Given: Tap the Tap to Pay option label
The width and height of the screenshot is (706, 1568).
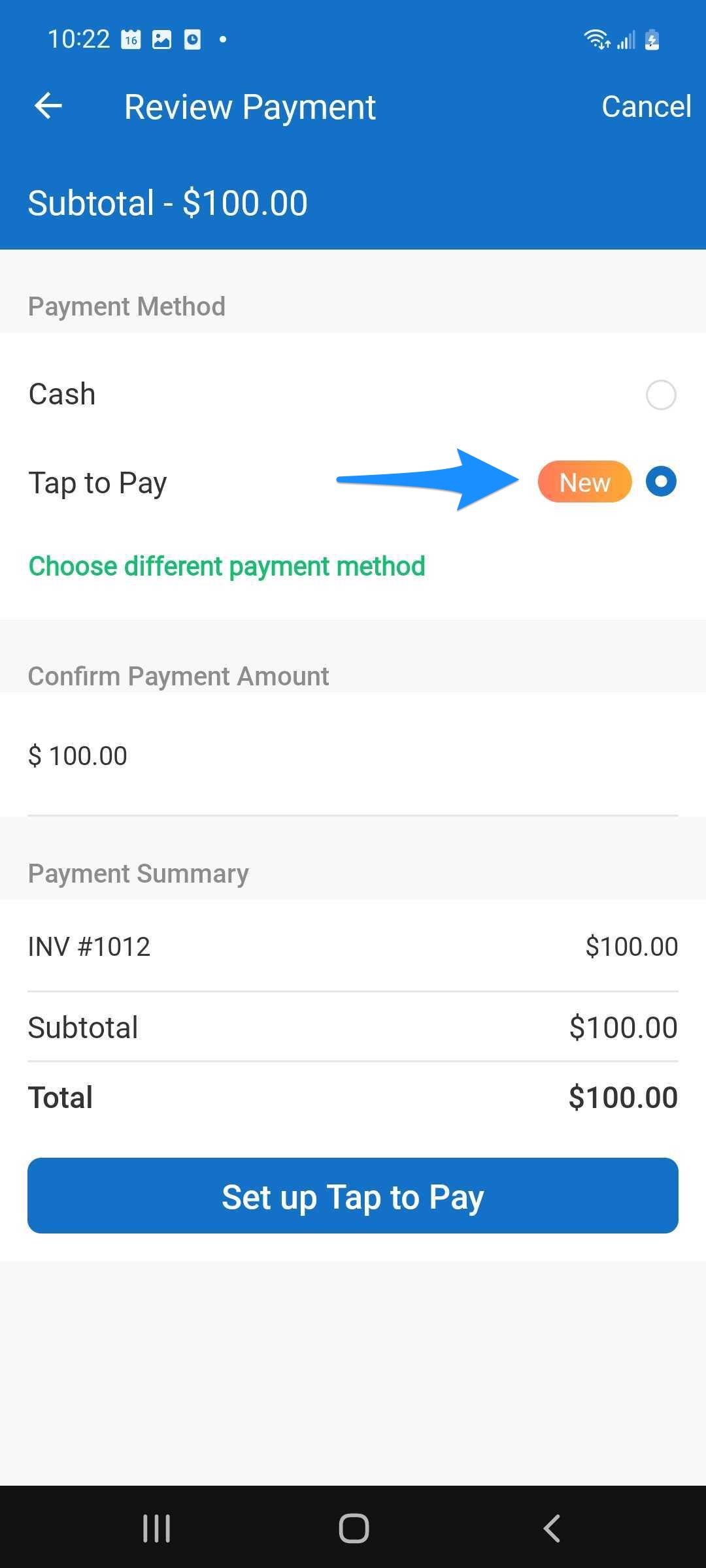Looking at the screenshot, I should click(x=98, y=483).
